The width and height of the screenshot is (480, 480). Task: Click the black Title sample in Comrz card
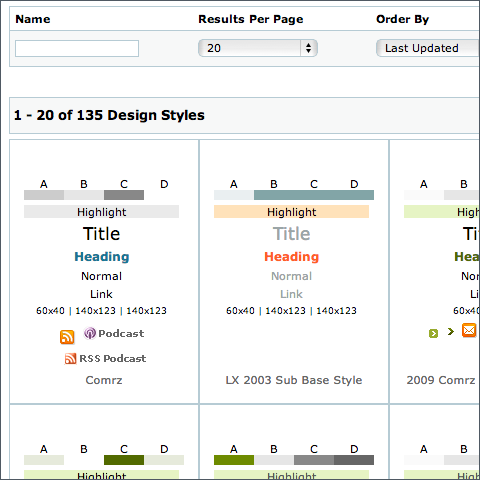101,234
